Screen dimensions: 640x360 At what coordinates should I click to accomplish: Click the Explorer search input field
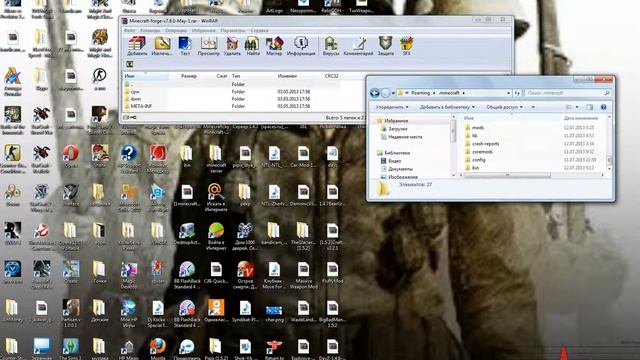pyautogui.click(x=568, y=93)
